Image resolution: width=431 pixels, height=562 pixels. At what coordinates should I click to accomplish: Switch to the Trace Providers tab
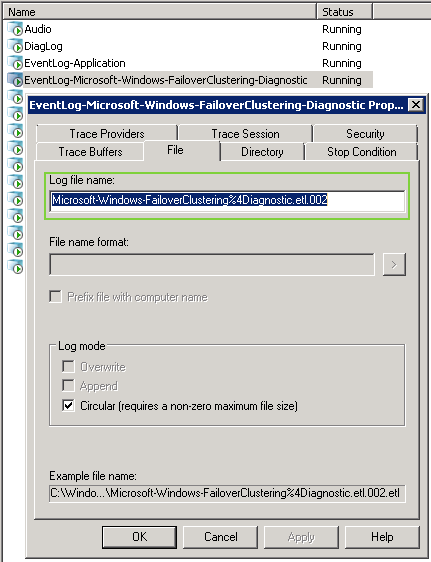107,134
